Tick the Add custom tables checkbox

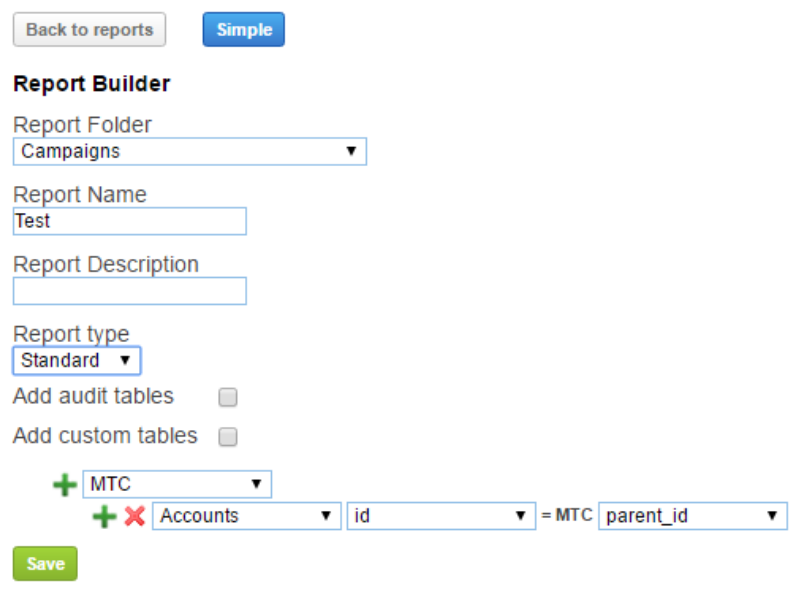click(x=228, y=437)
